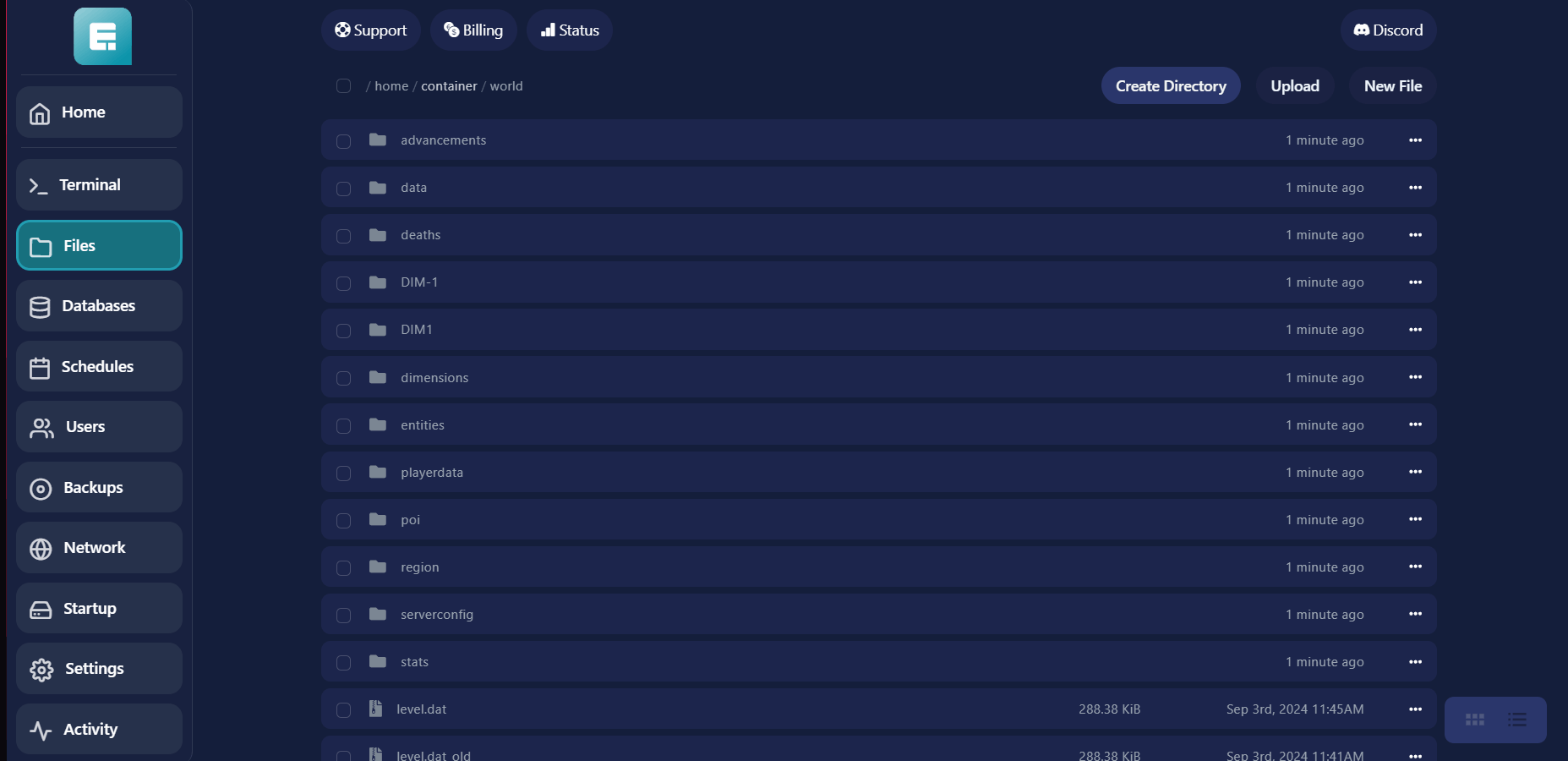Open the region folder icon

[378, 567]
